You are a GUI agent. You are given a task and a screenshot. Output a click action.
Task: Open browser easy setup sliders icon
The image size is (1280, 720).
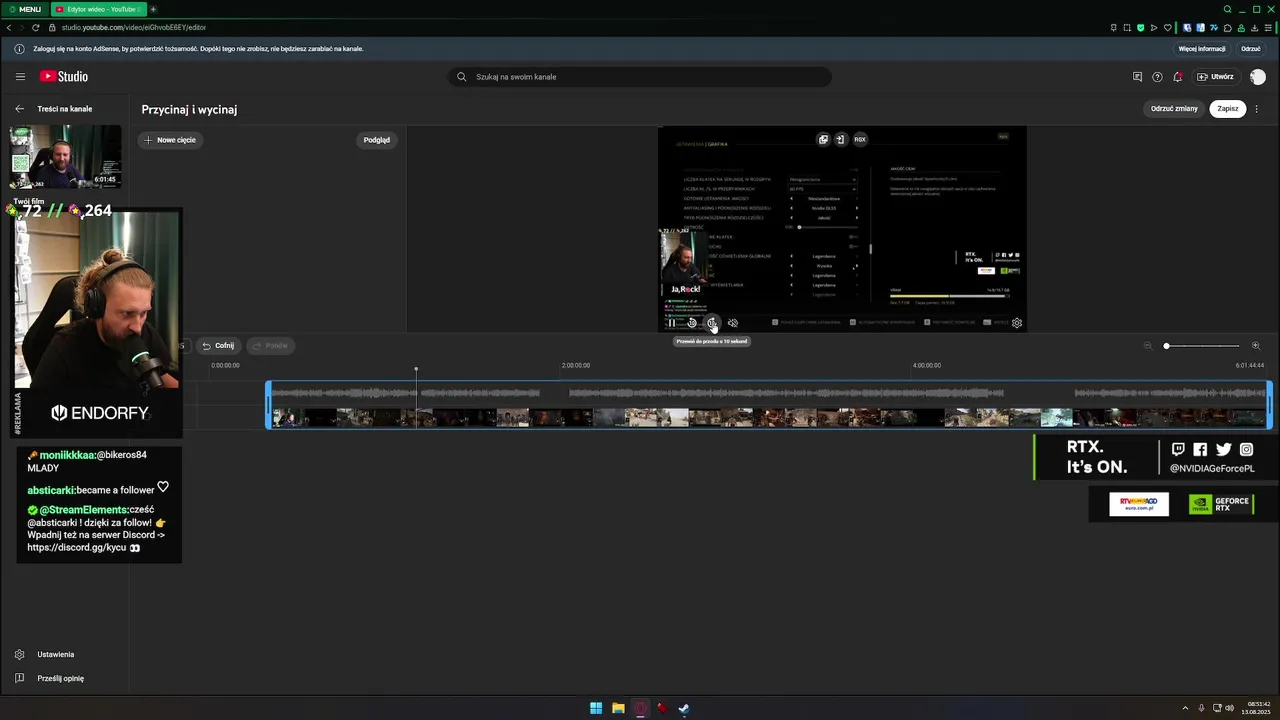(x=1269, y=28)
